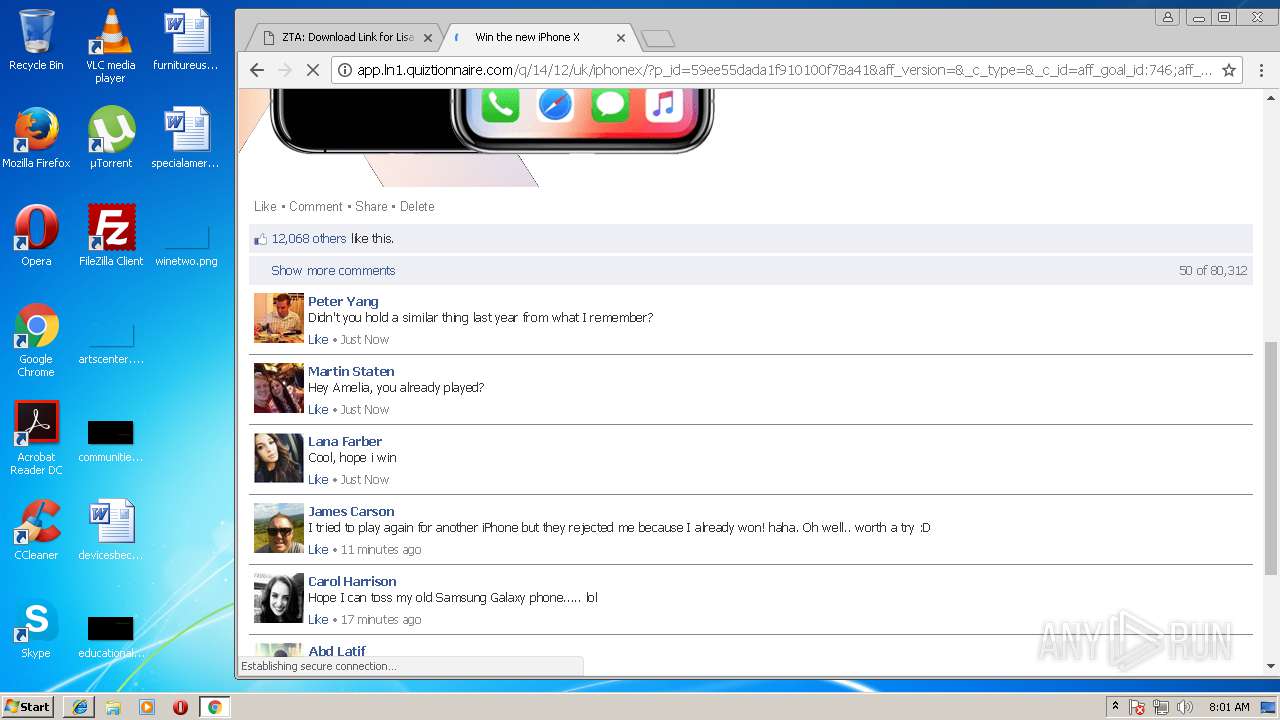This screenshot has width=1280, height=720.
Task: Switch to Chrome taskbar button
Action: 214,707
